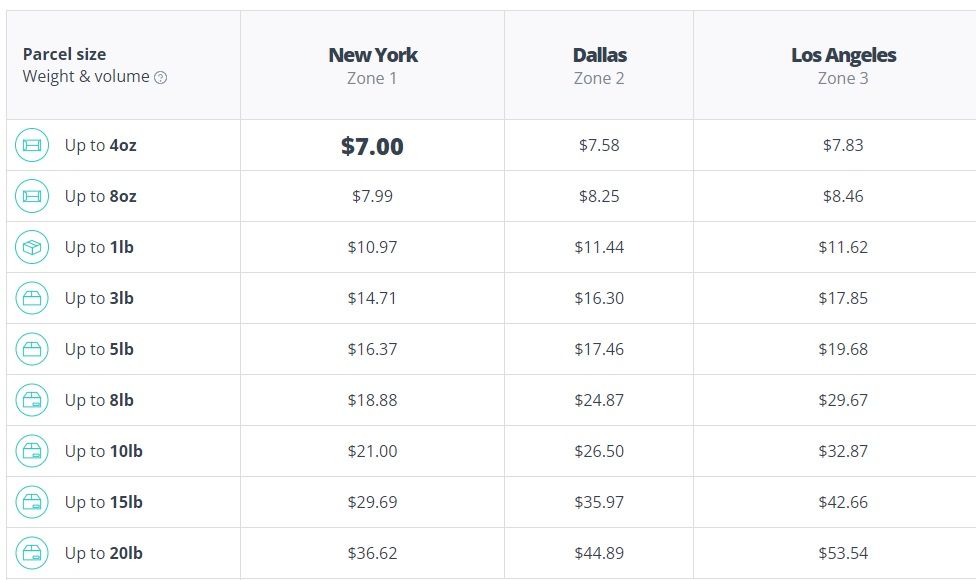976x580 pixels.
Task: Click the Parcel size header text
Action: [x=64, y=54]
